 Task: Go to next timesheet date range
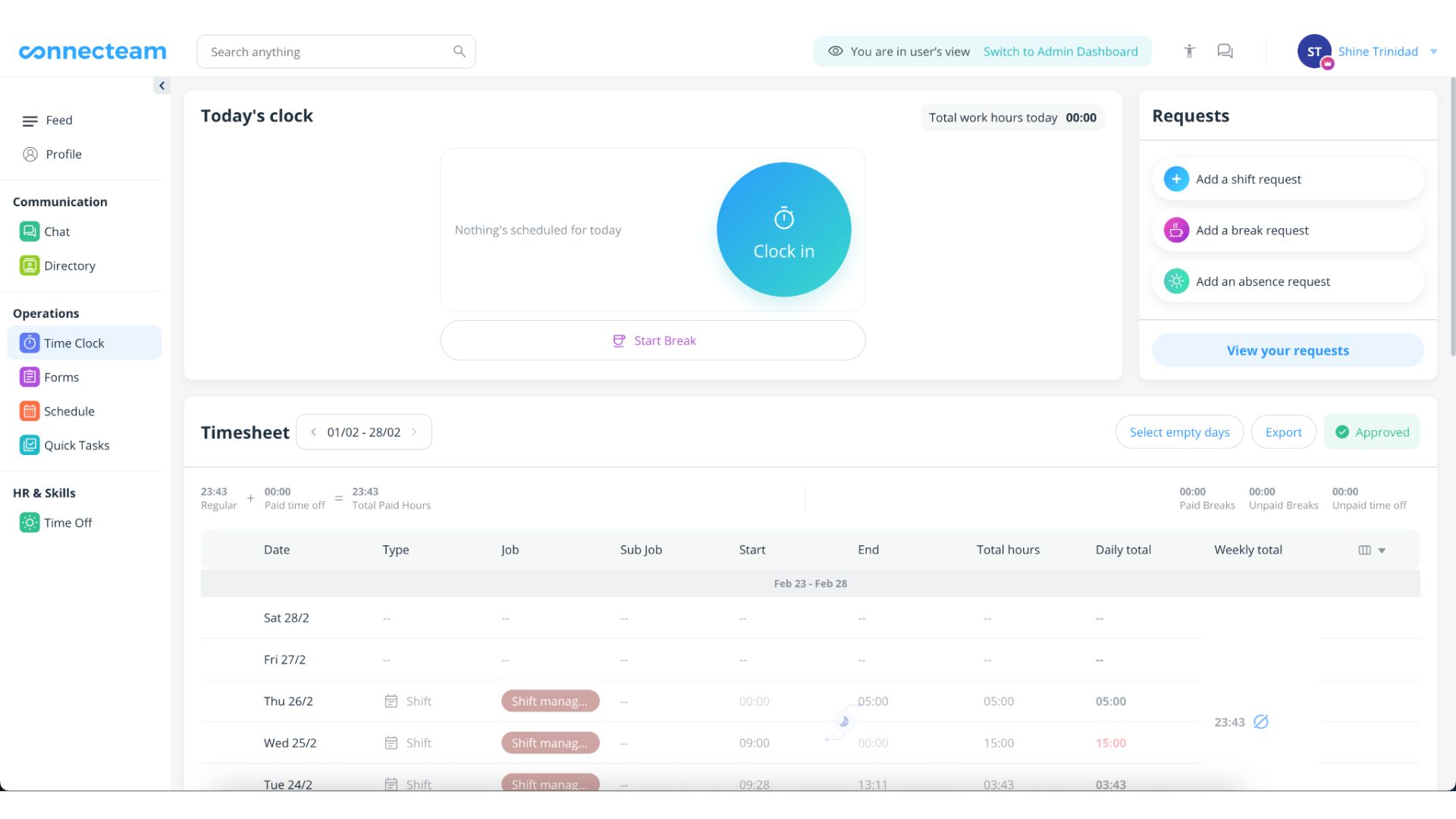click(414, 432)
